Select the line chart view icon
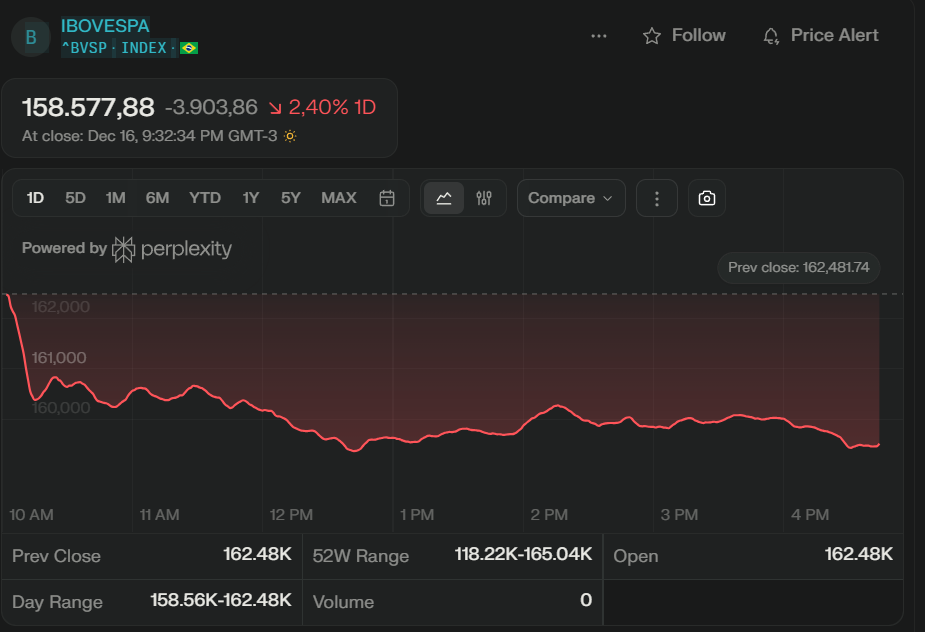The height and width of the screenshot is (632, 925). 444,198
